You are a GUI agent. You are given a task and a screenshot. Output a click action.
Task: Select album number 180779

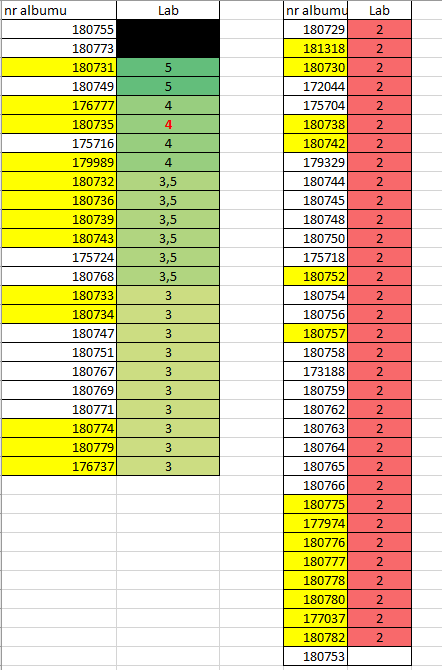[x=59, y=448]
